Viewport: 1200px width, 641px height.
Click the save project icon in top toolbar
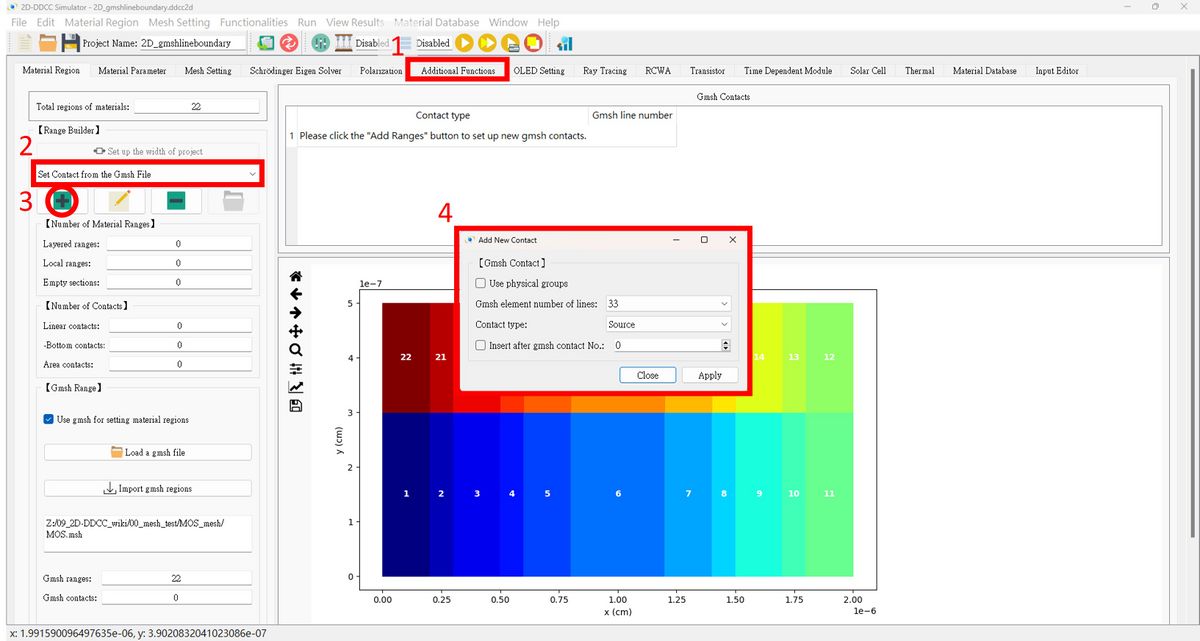(70, 43)
